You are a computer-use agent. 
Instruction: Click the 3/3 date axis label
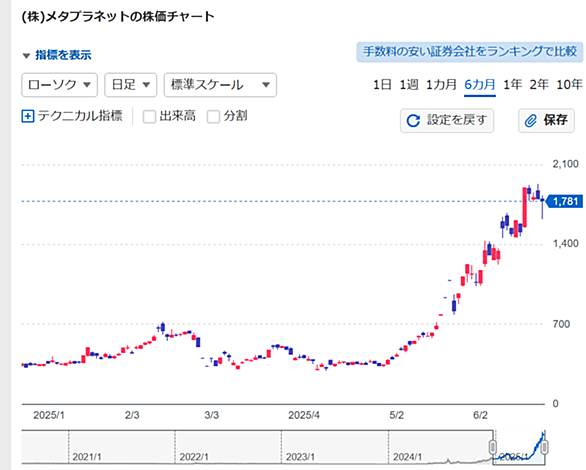pyautogui.click(x=212, y=415)
